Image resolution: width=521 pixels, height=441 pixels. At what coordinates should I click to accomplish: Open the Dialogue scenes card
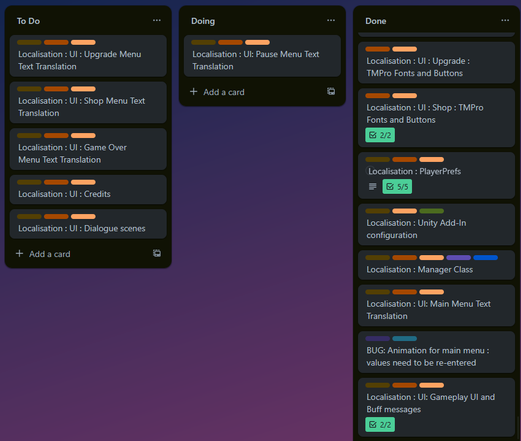pyautogui.click(x=88, y=224)
